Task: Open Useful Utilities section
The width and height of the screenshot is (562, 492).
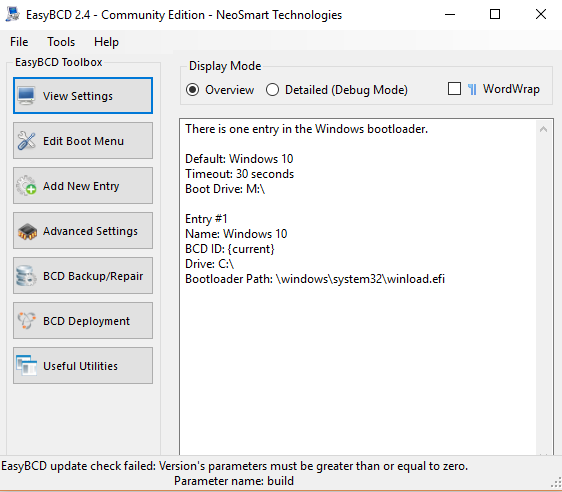Action: coord(83,366)
